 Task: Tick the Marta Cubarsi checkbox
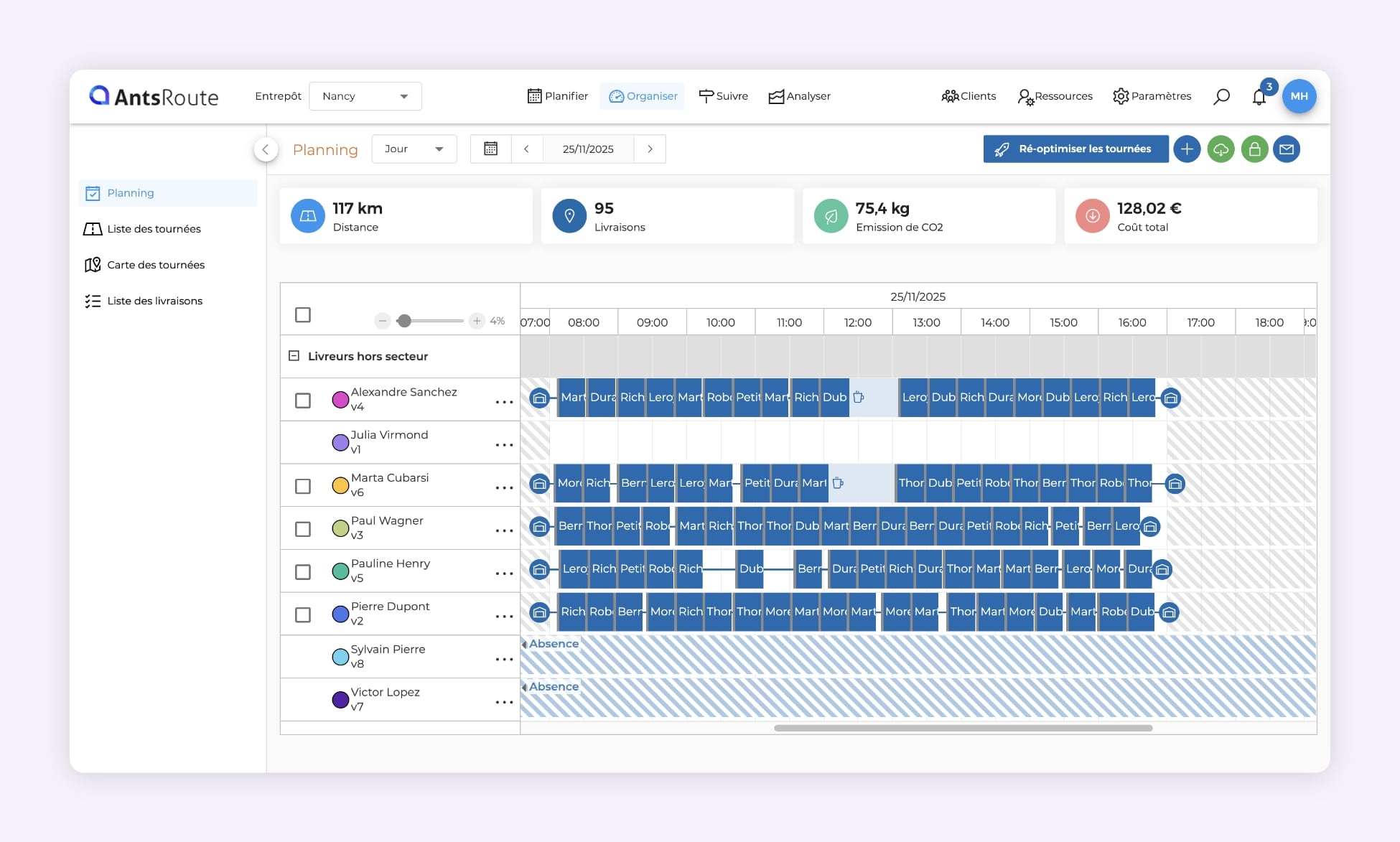coord(303,486)
